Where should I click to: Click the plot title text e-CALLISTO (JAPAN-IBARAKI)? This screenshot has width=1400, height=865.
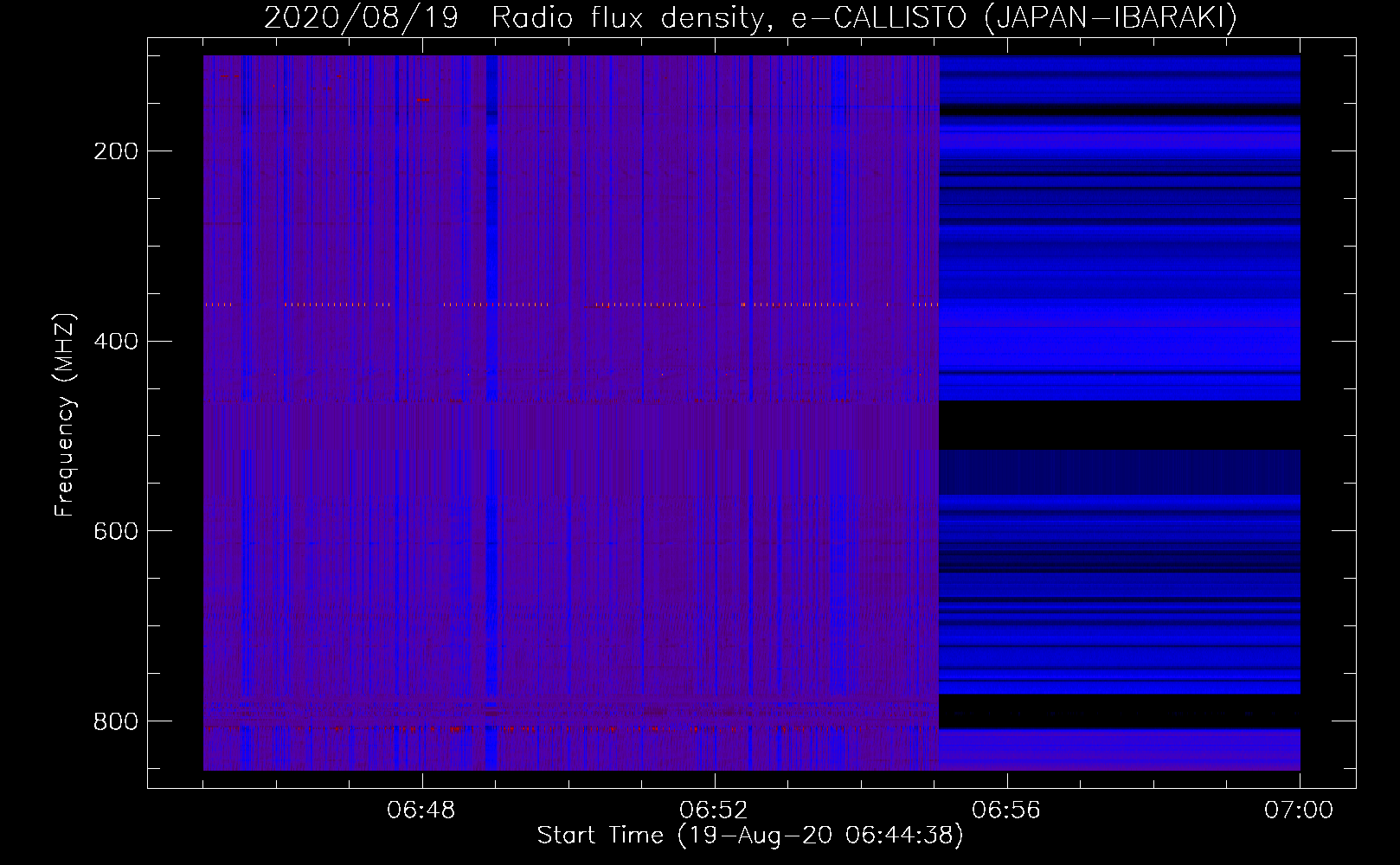[1015, 17]
